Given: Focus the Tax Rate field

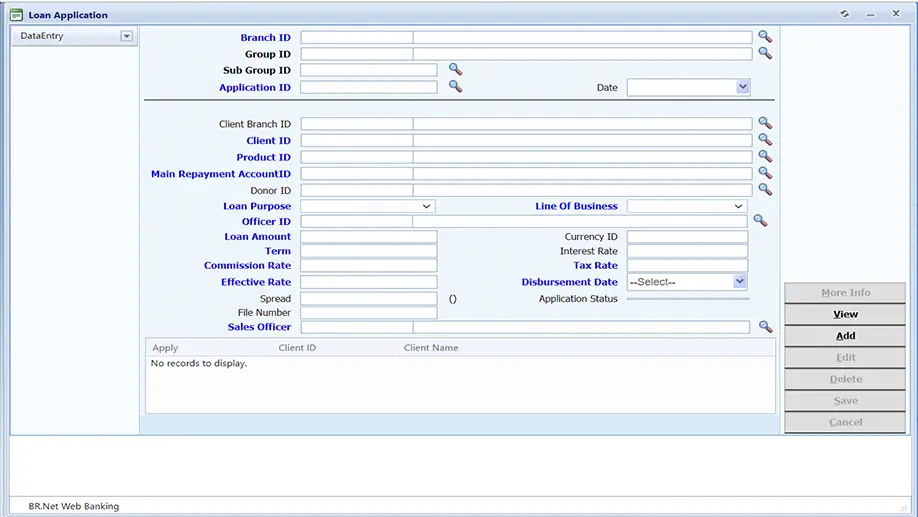Looking at the screenshot, I should click(687, 265).
